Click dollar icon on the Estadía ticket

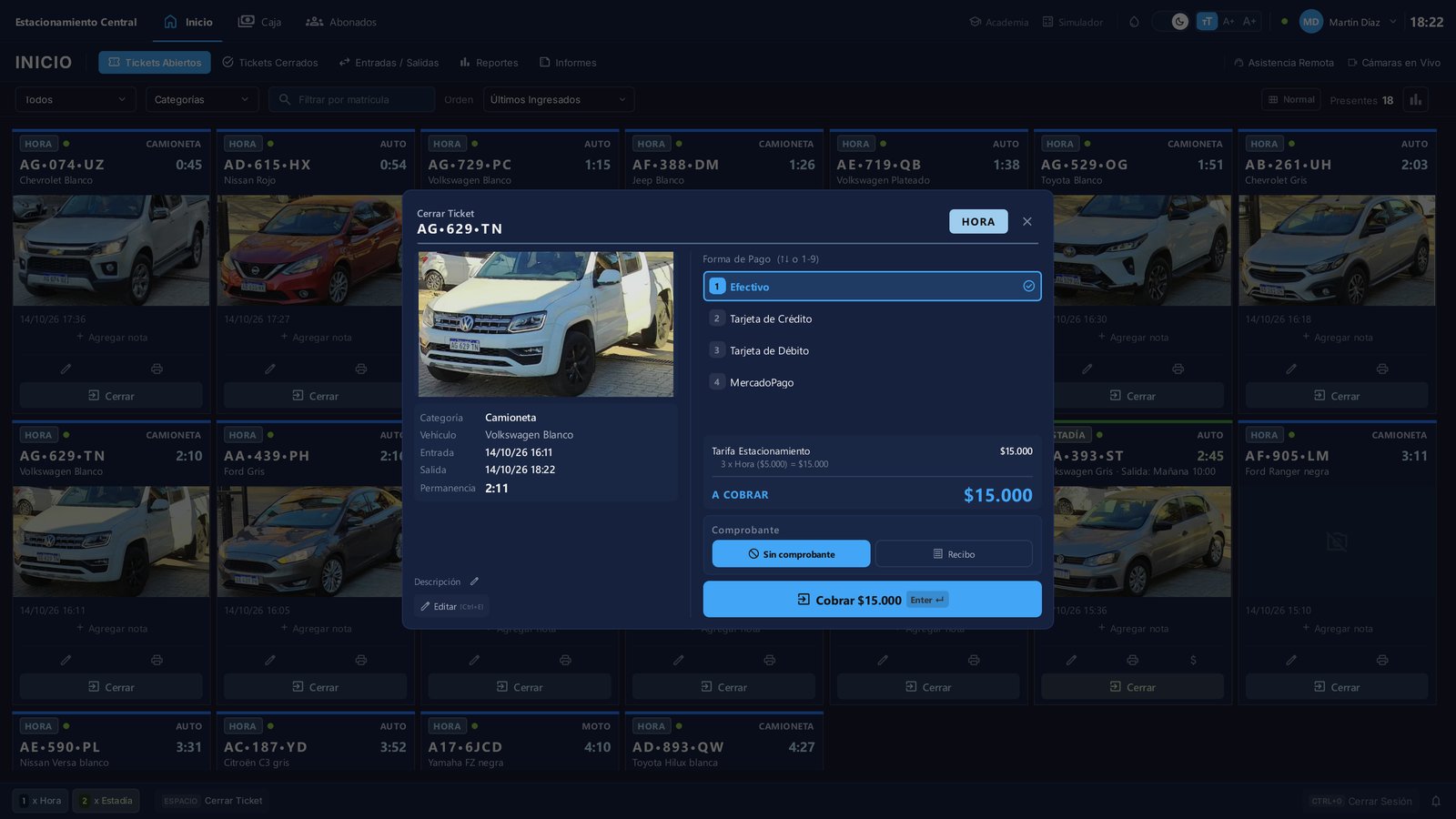[1193, 660]
